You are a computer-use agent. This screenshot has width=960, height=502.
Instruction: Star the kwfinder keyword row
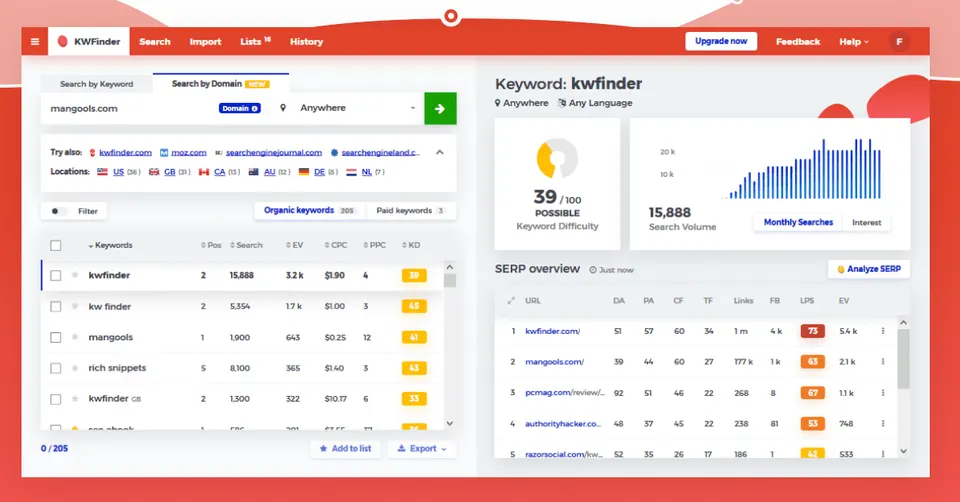click(75, 275)
